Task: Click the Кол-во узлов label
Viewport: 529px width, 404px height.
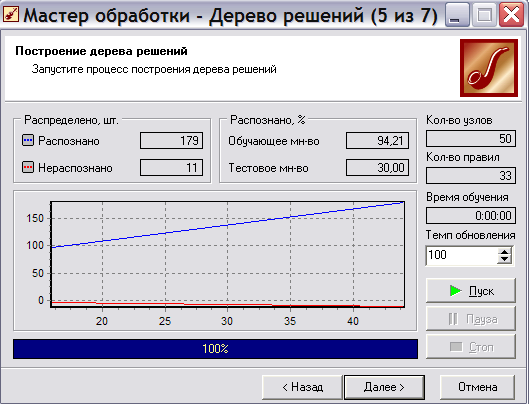Action: click(459, 120)
